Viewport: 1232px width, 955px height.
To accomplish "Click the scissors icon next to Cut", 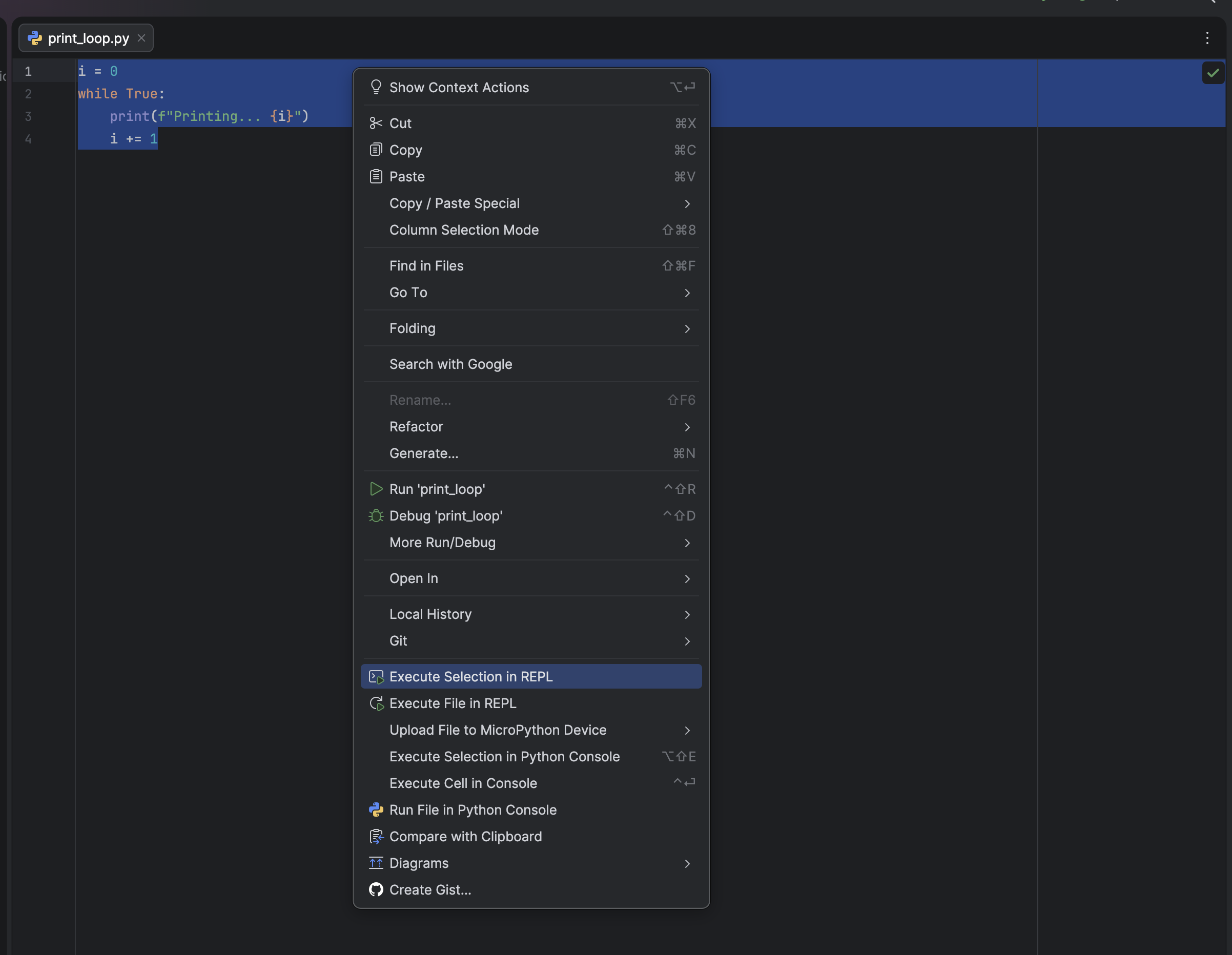I will pos(376,123).
